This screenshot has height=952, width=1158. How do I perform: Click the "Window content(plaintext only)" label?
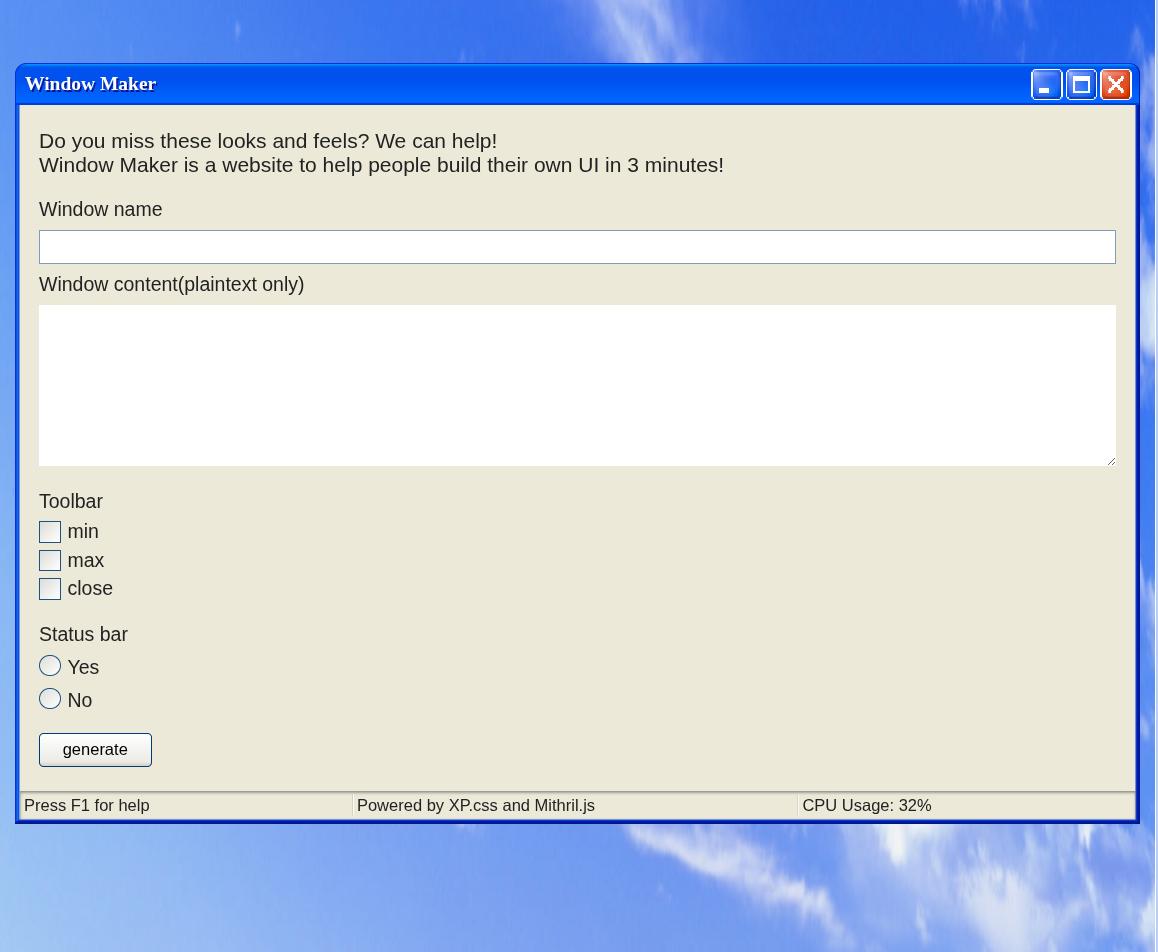[x=171, y=284]
